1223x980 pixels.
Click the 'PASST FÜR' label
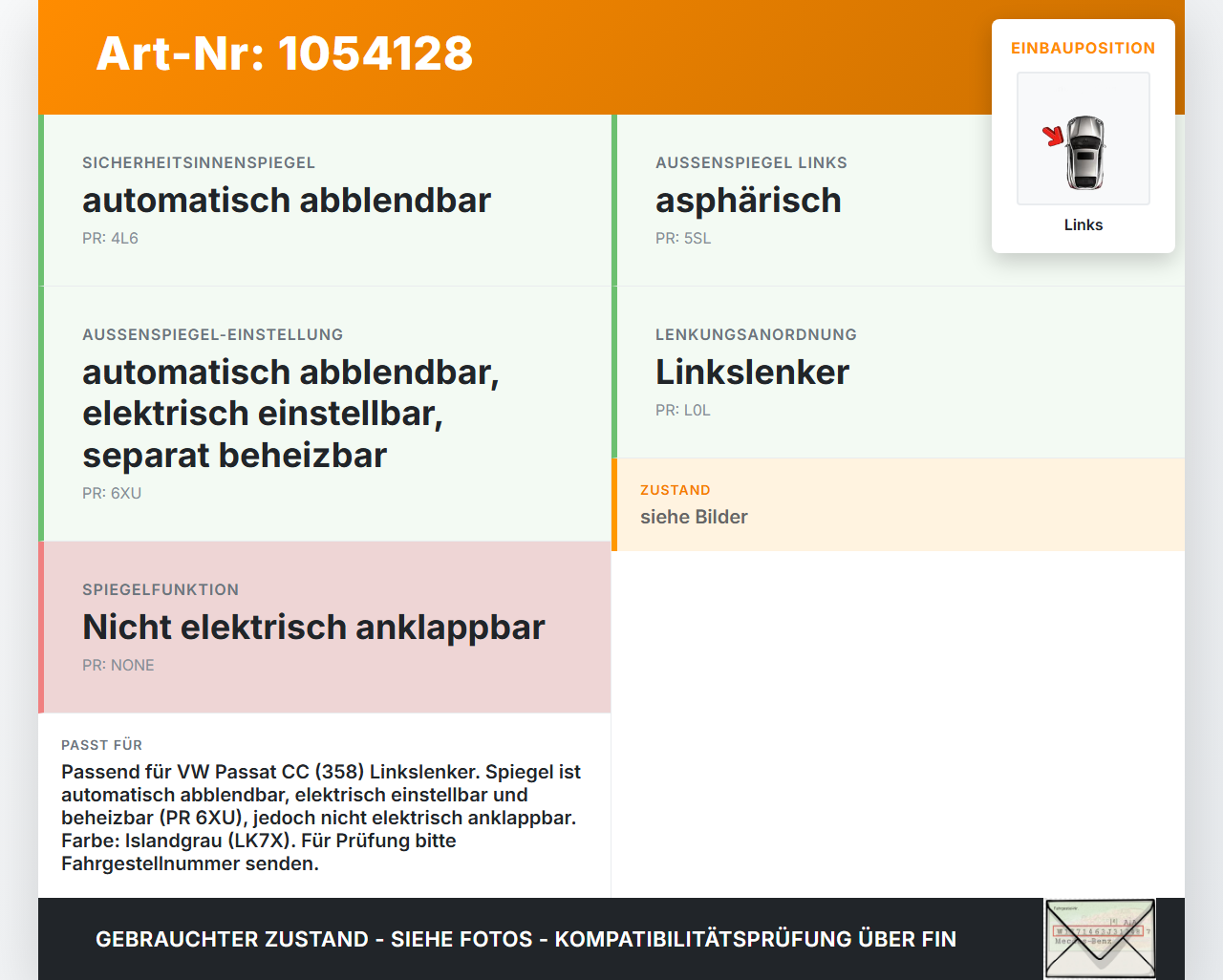101,745
